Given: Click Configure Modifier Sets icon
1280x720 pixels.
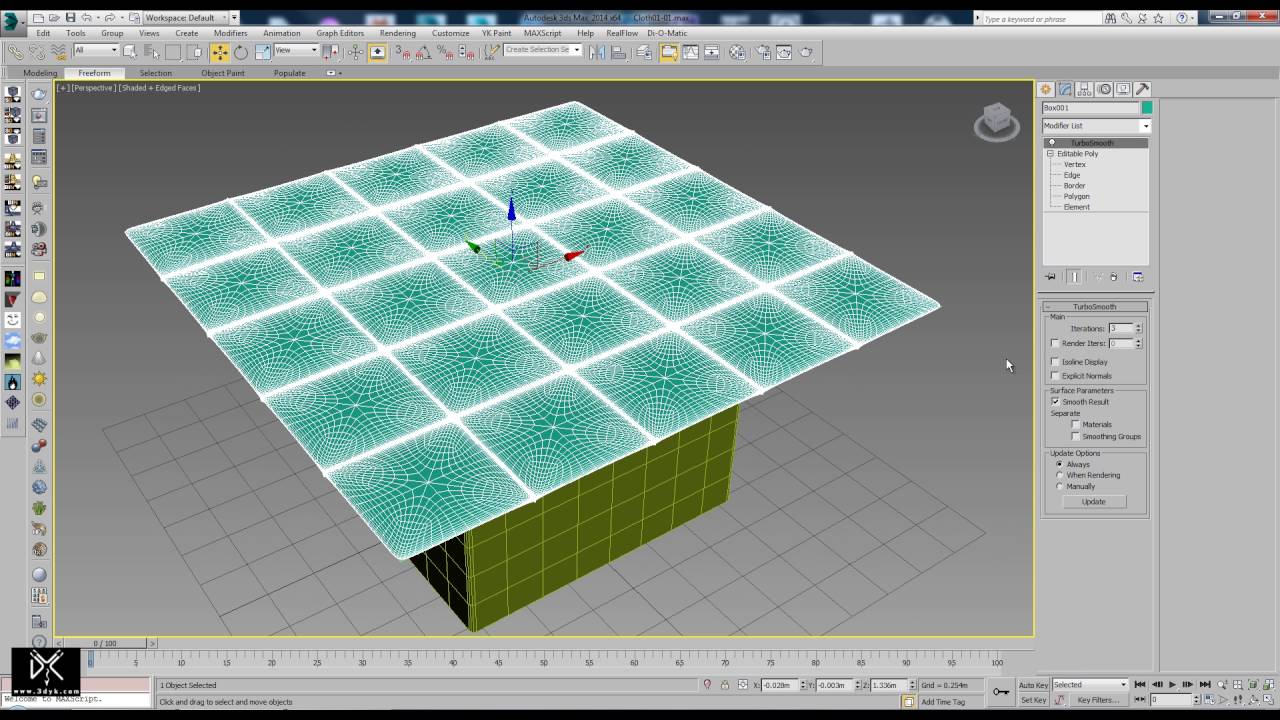Looking at the screenshot, I should point(1137,277).
